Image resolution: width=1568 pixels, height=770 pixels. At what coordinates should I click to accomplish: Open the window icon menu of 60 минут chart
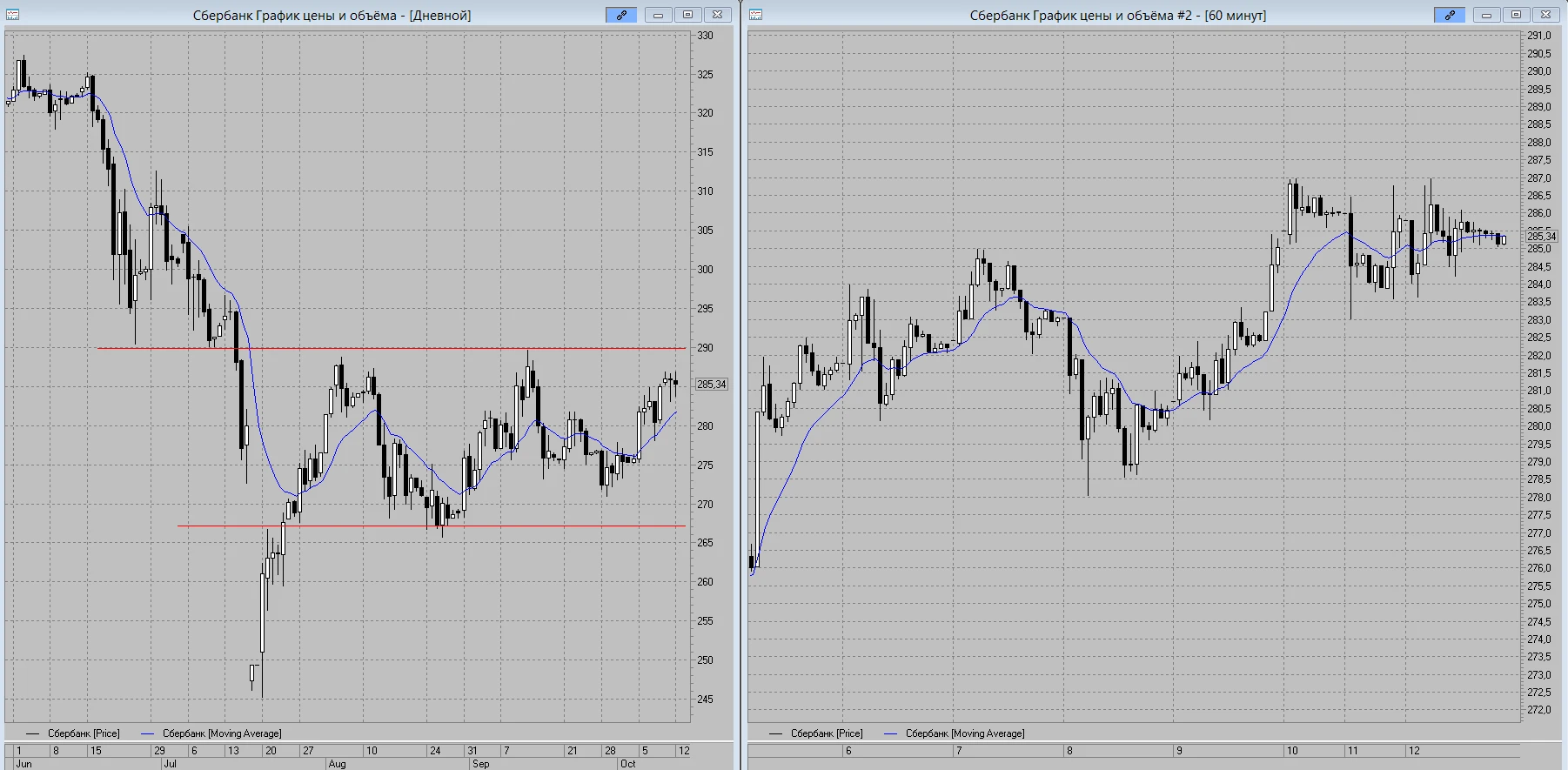point(755,15)
